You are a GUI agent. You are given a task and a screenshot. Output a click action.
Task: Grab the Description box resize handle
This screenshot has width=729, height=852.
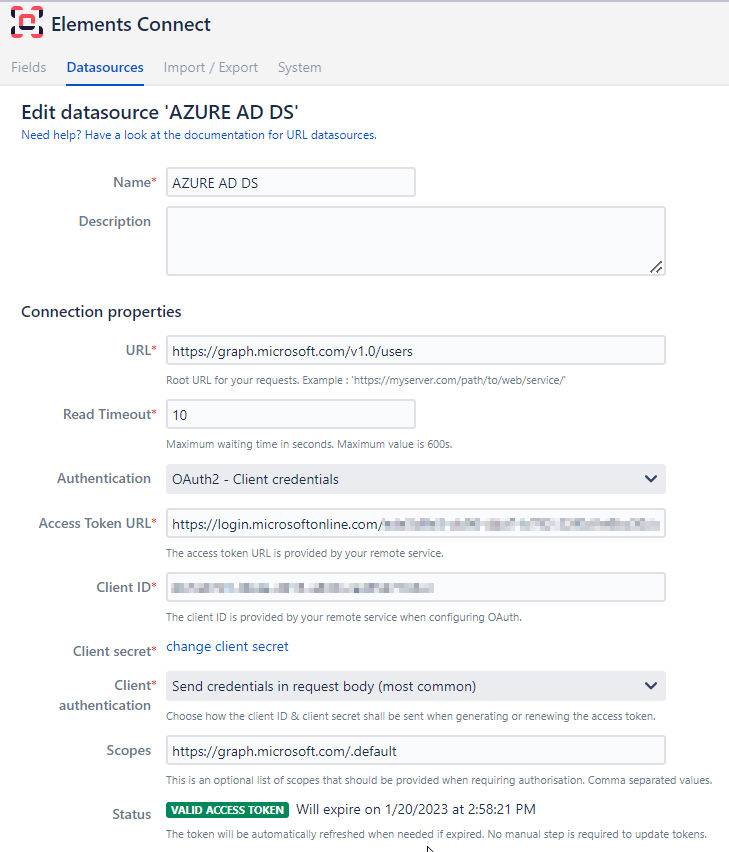pos(656,266)
